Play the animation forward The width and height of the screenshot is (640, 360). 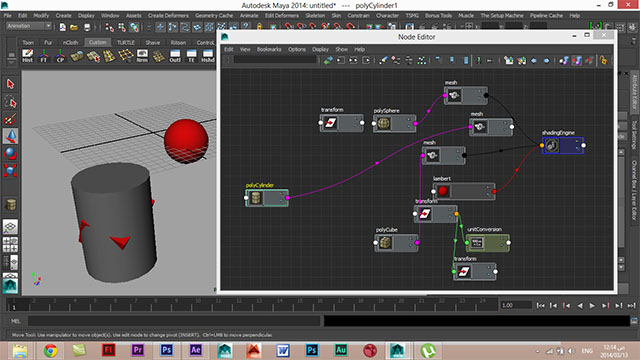point(592,306)
